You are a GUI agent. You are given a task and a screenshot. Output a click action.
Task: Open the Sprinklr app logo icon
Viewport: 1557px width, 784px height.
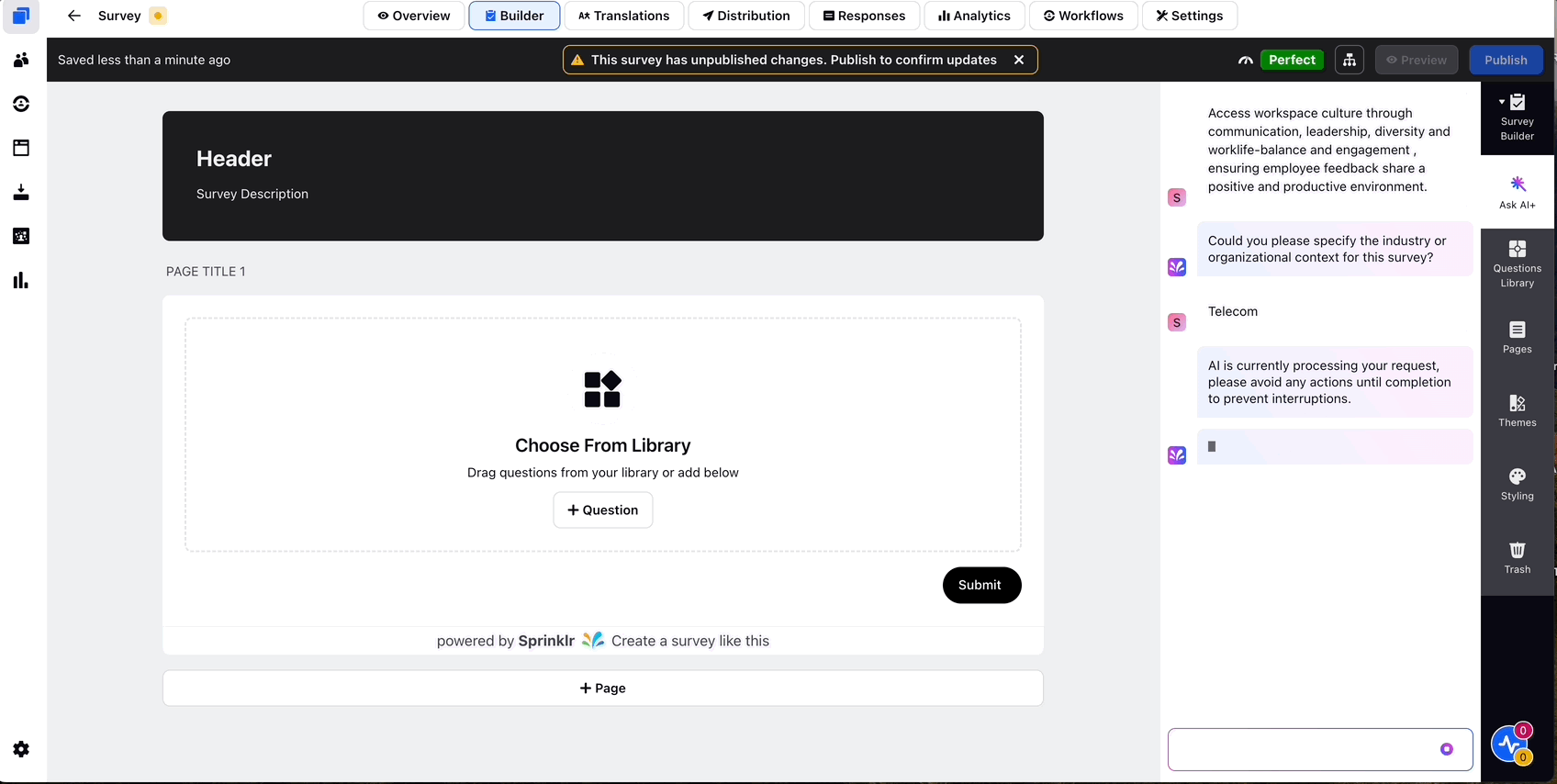(21, 16)
